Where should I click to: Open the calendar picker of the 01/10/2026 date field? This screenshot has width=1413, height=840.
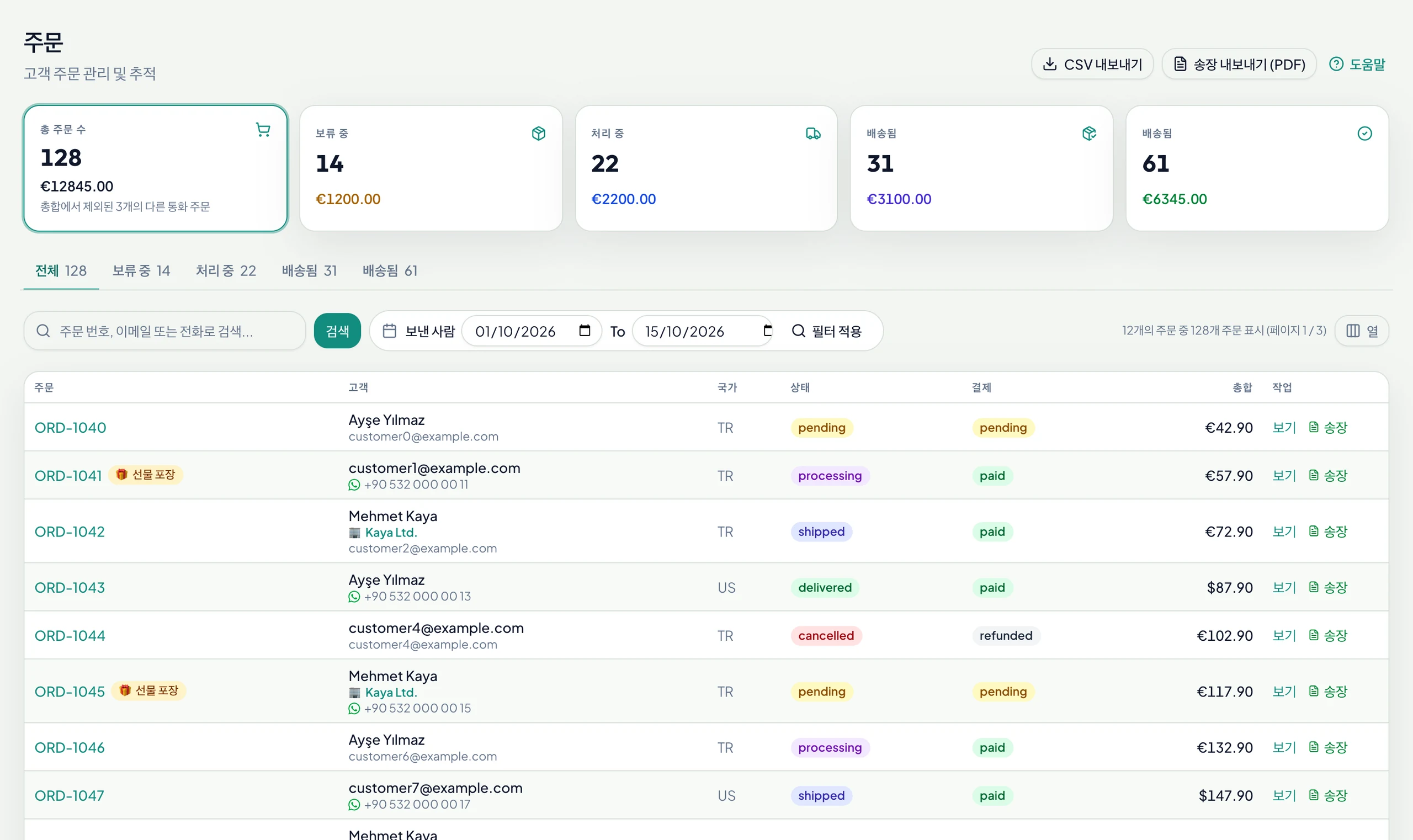click(x=585, y=331)
